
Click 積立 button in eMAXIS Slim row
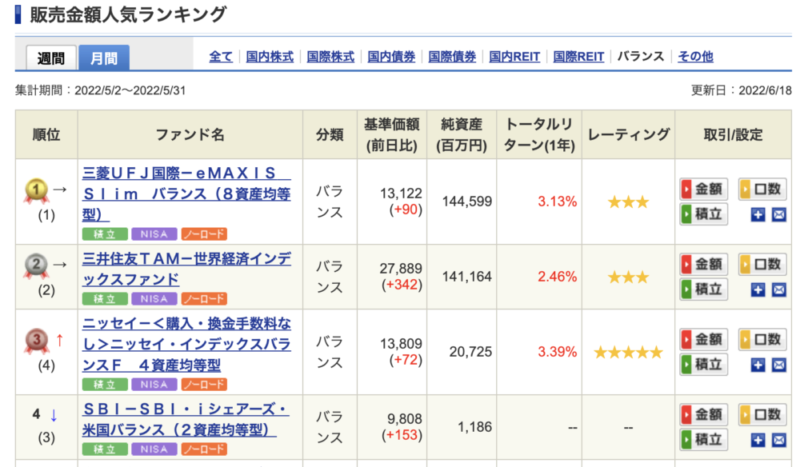pos(704,214)
